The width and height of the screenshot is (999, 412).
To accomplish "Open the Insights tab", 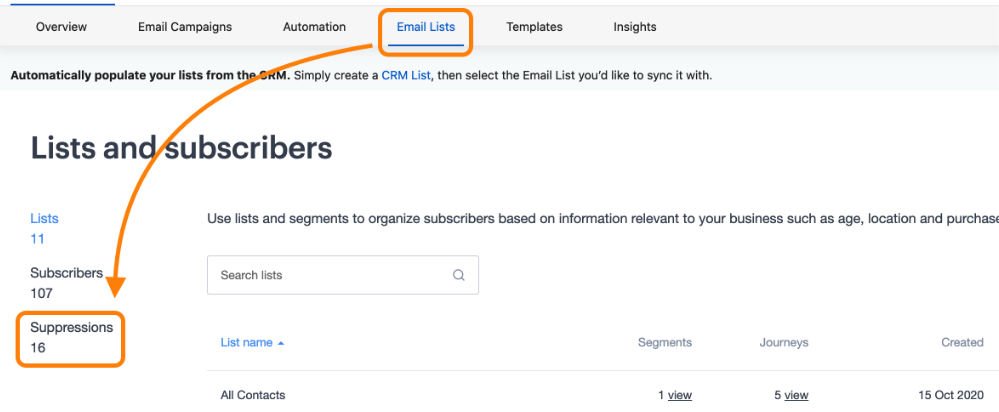I will [635, 27].
